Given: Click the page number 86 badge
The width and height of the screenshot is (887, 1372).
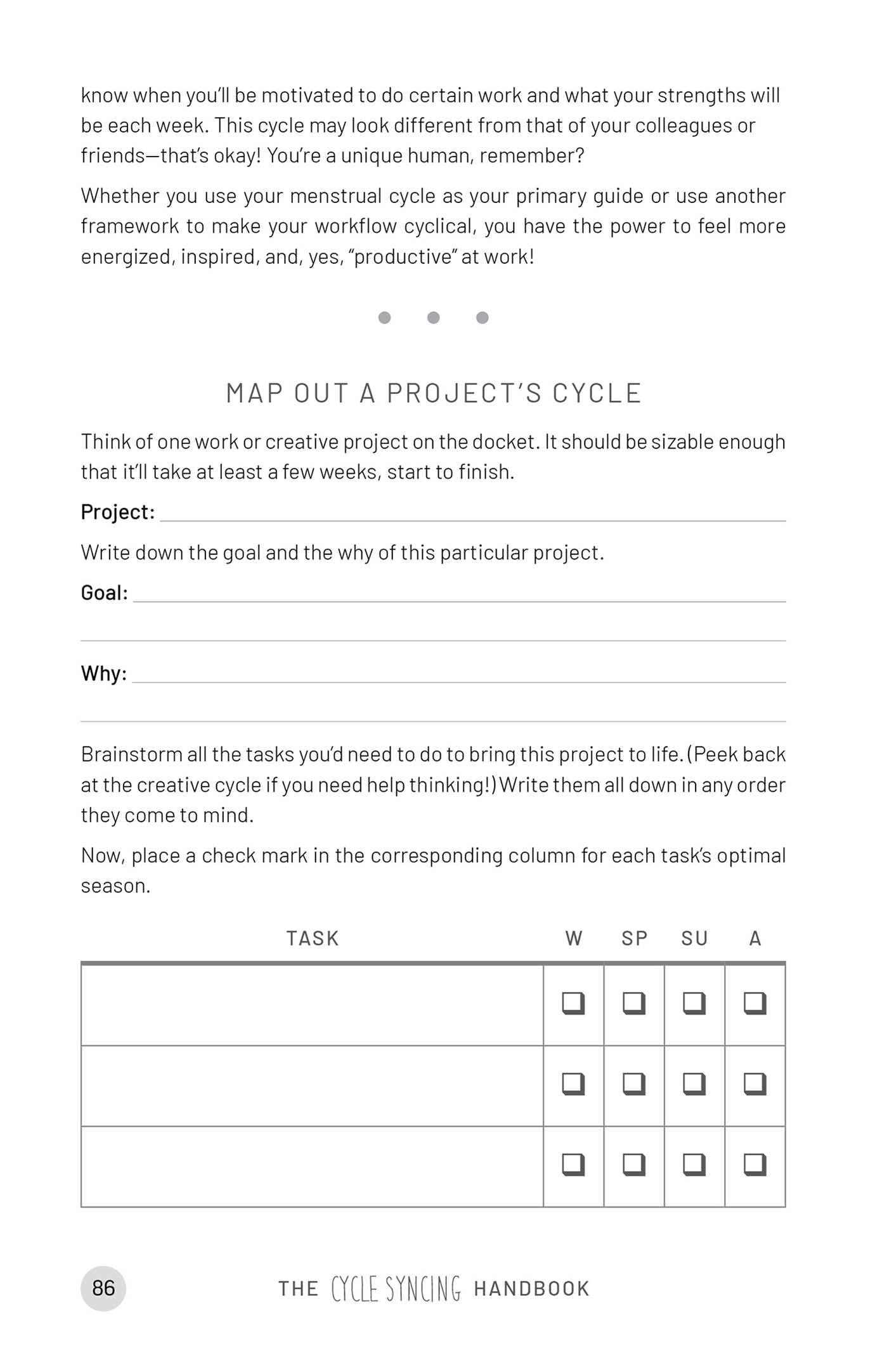Looking at the screenshot, I should [x=103, y=1288].
